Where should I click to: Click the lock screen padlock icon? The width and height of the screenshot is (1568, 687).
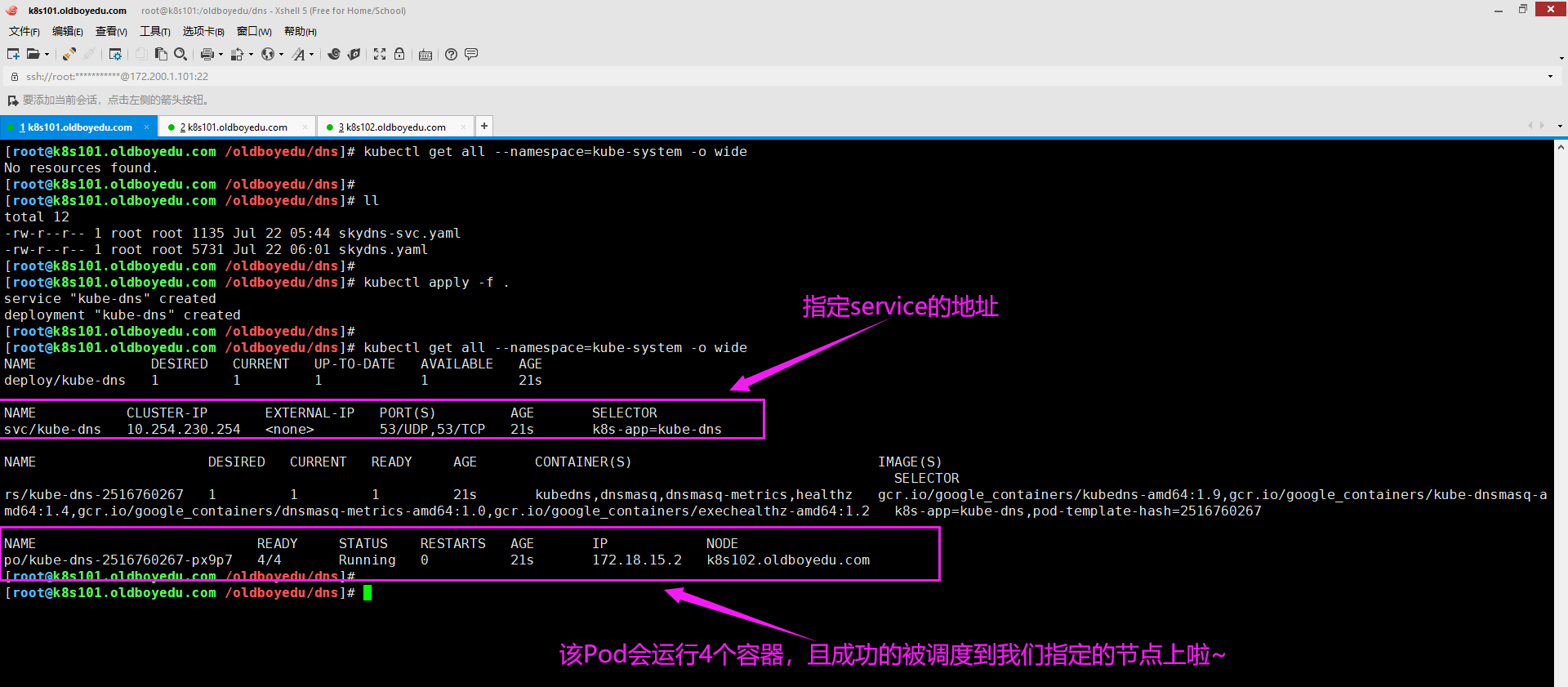(399, 54)
